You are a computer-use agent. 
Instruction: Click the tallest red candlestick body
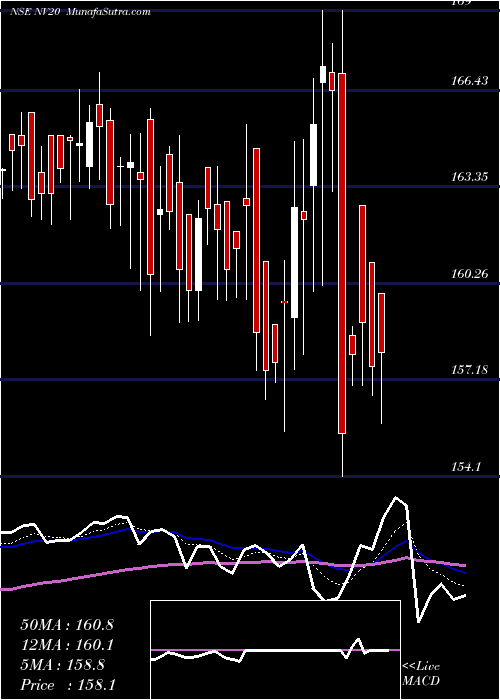tap(342, 253)
